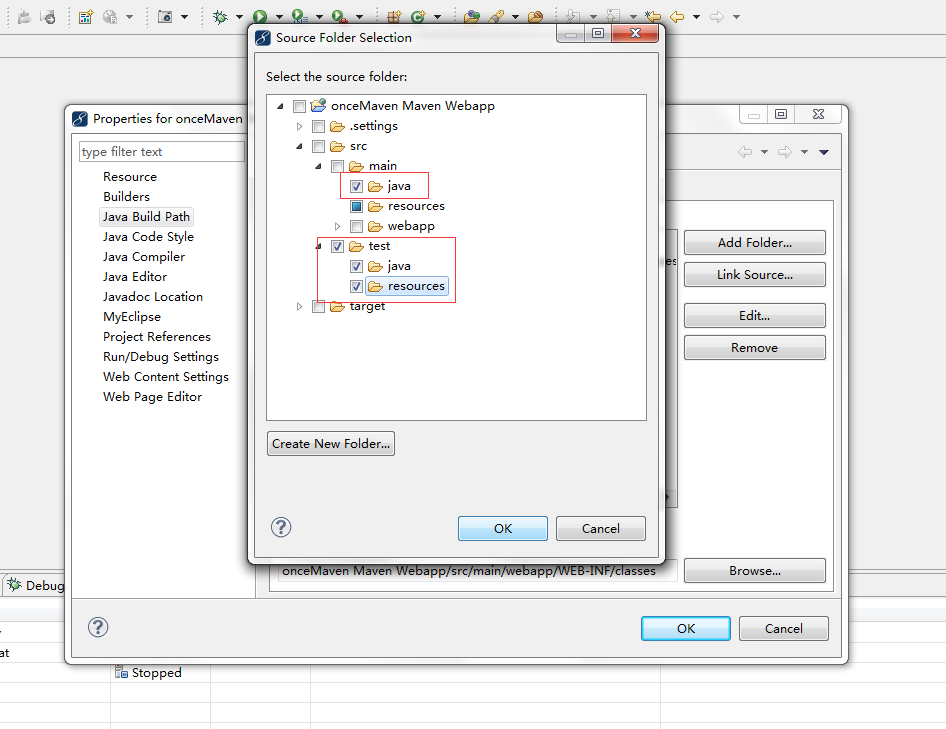The height and width of the screenshot is (729, 946).
Task: Toggle the test folder checkbox
Action: point(336,246)
